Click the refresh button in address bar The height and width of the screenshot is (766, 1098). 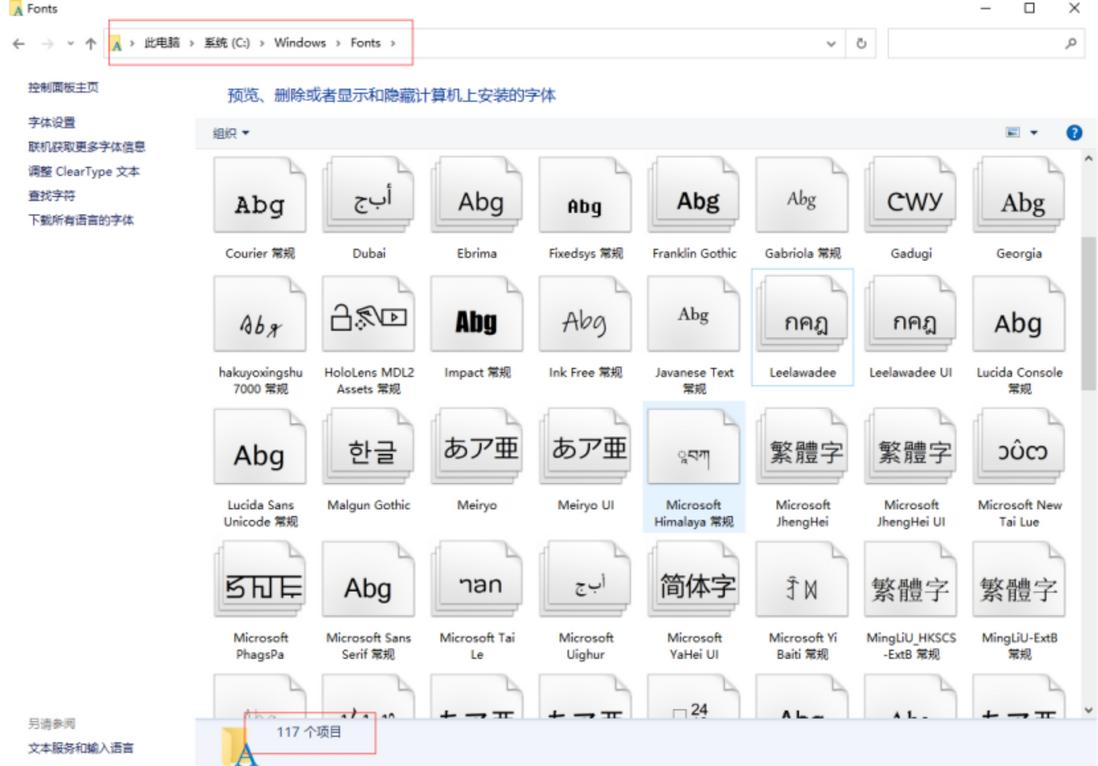click(861, 43)
